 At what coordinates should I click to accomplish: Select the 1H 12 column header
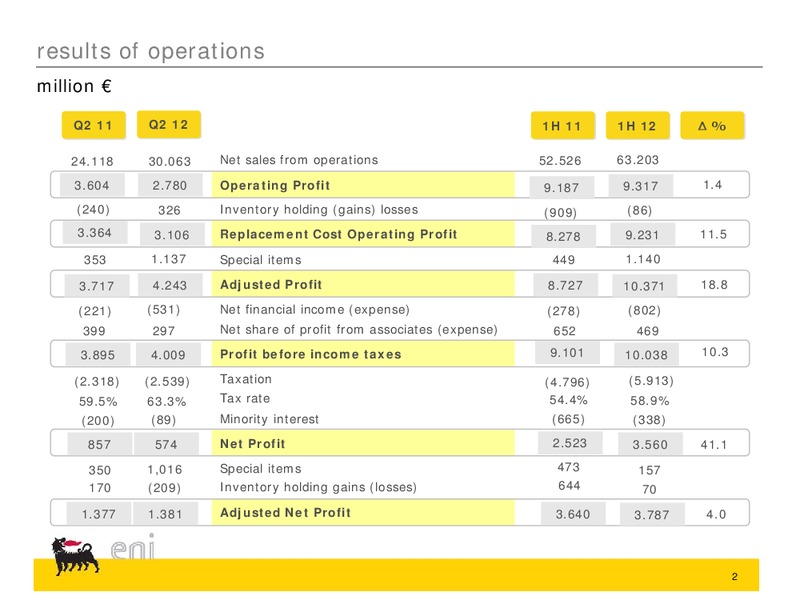point(637,126)
